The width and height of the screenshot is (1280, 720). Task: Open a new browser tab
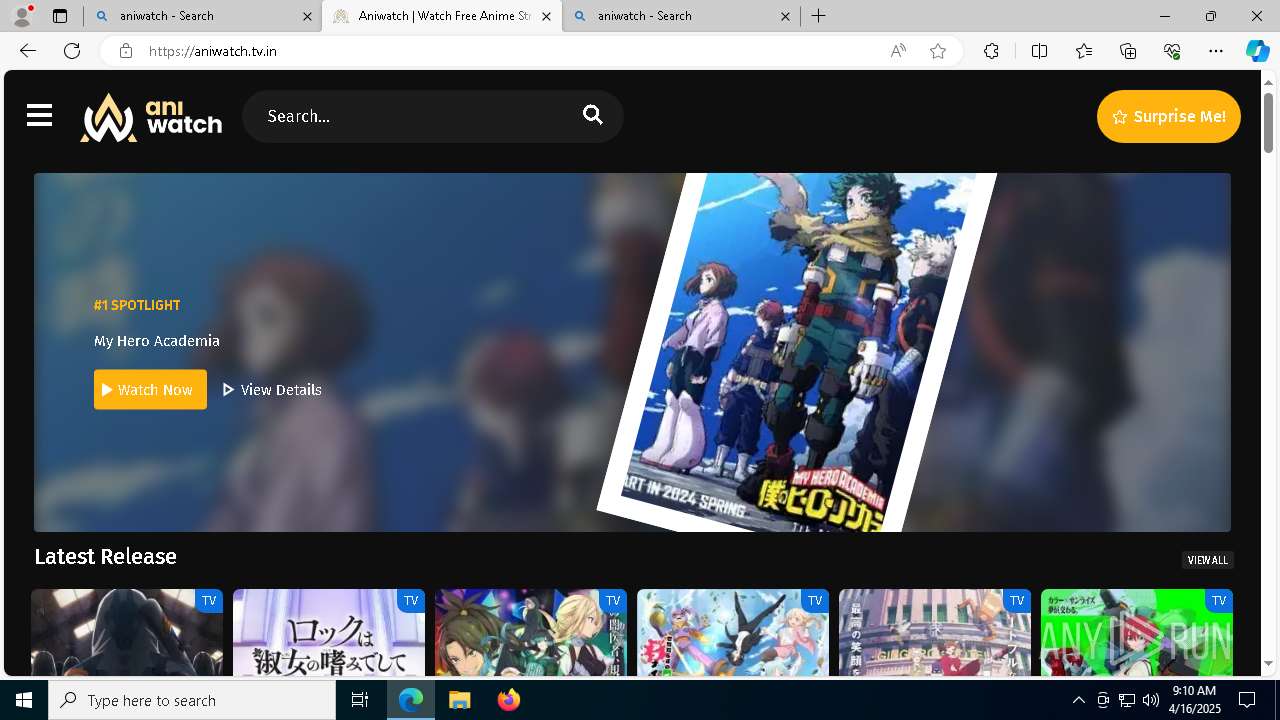click(819, 16)
